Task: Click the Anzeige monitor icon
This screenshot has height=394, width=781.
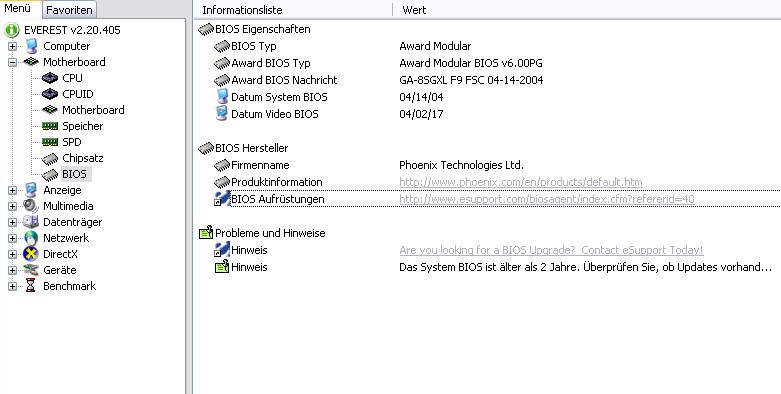Action: click(31, 190)
